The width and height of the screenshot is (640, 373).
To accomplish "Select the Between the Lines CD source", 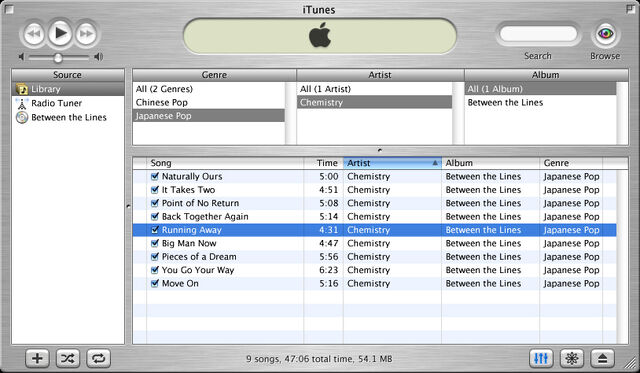I will pos(68,118).
